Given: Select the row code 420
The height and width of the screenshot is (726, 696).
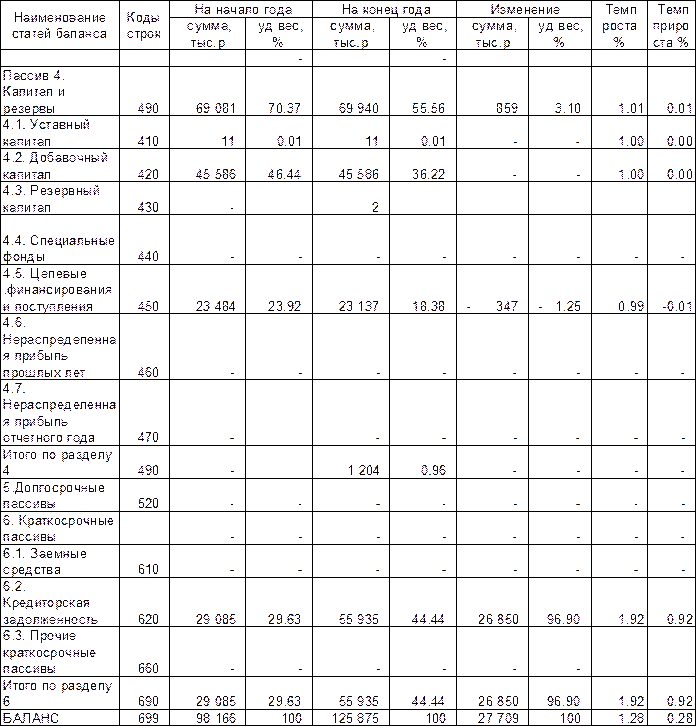Looking at the screenshot, I should [148, 175].
